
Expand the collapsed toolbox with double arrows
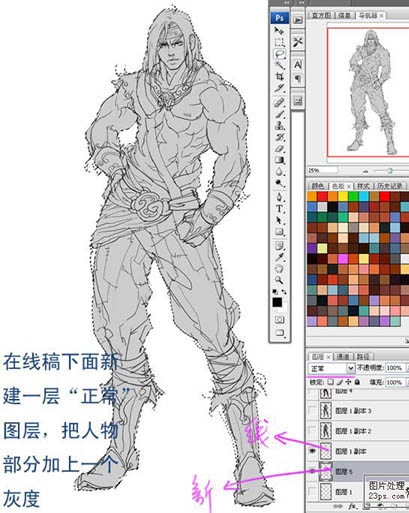pos(286,3)
